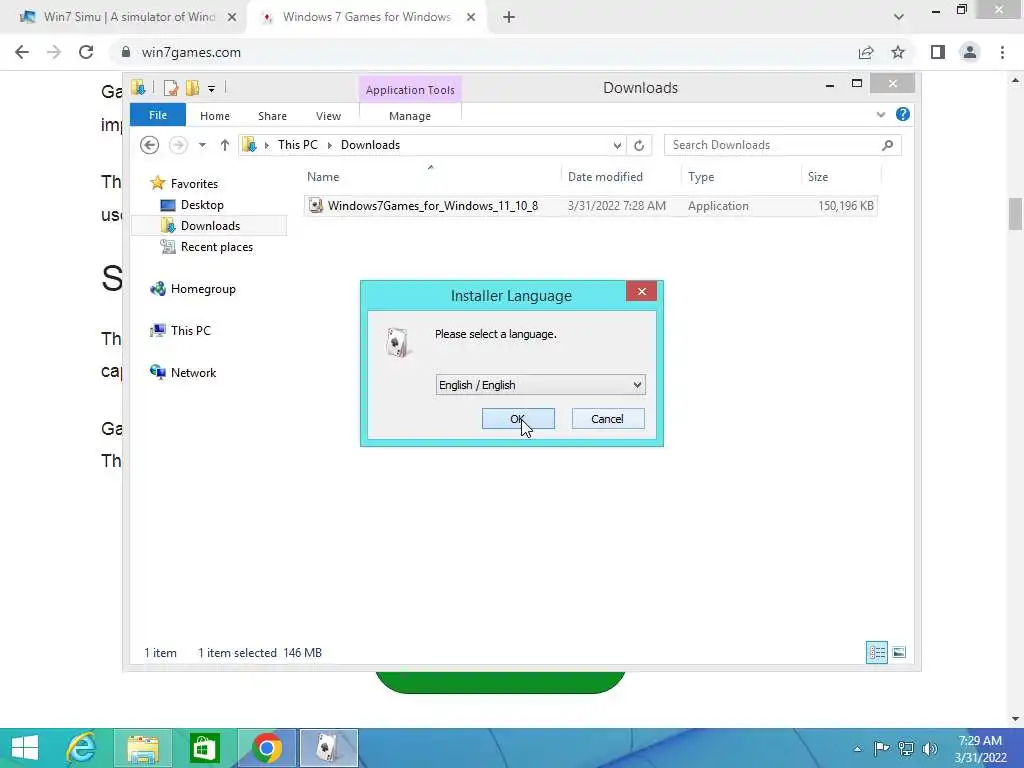The height and width of the screenshot is (768, 1024).
Task: Switch to the Share ribbon tab
Action: [x=272, y=116]
